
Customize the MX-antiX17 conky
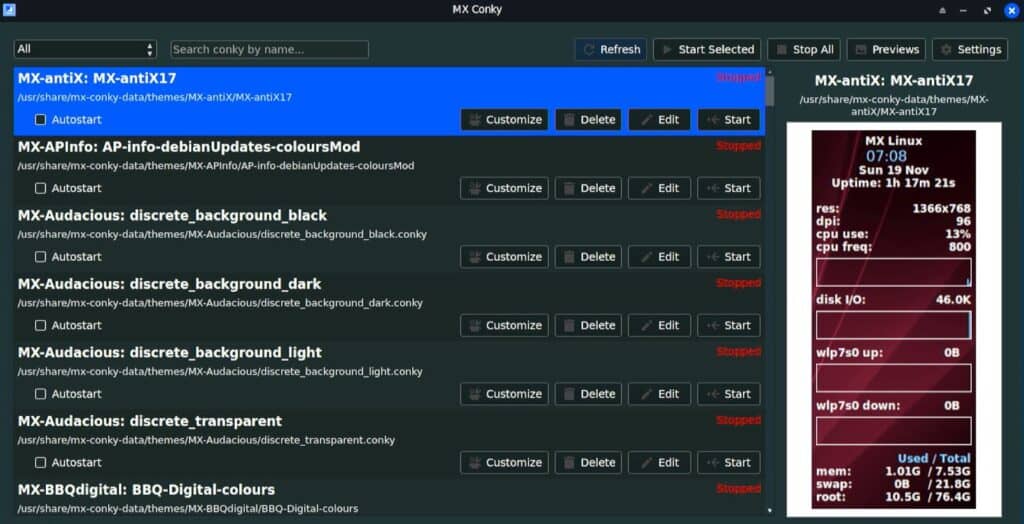click(x=504, y=120)
